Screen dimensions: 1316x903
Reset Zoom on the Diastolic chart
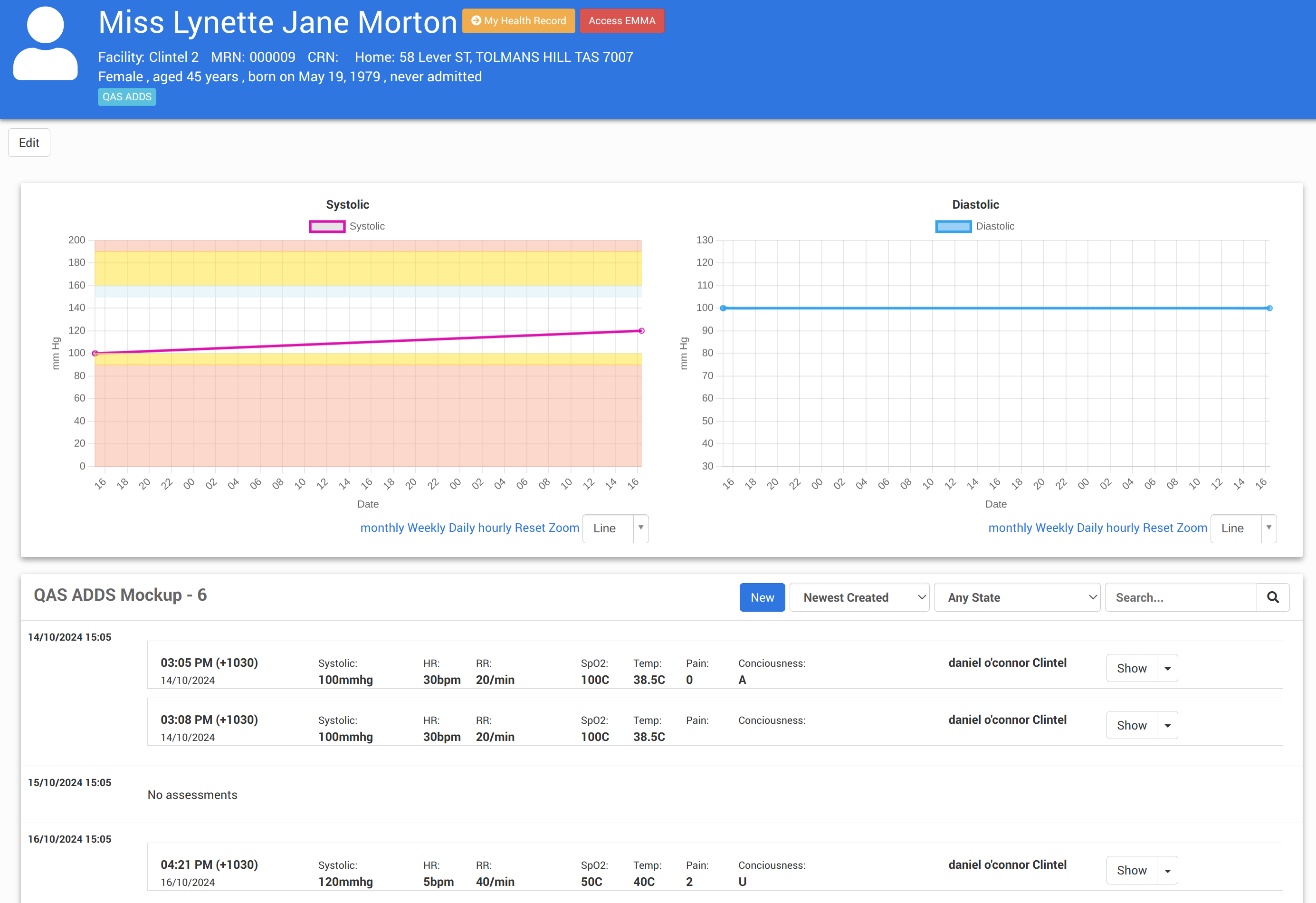coord(1174,528)
